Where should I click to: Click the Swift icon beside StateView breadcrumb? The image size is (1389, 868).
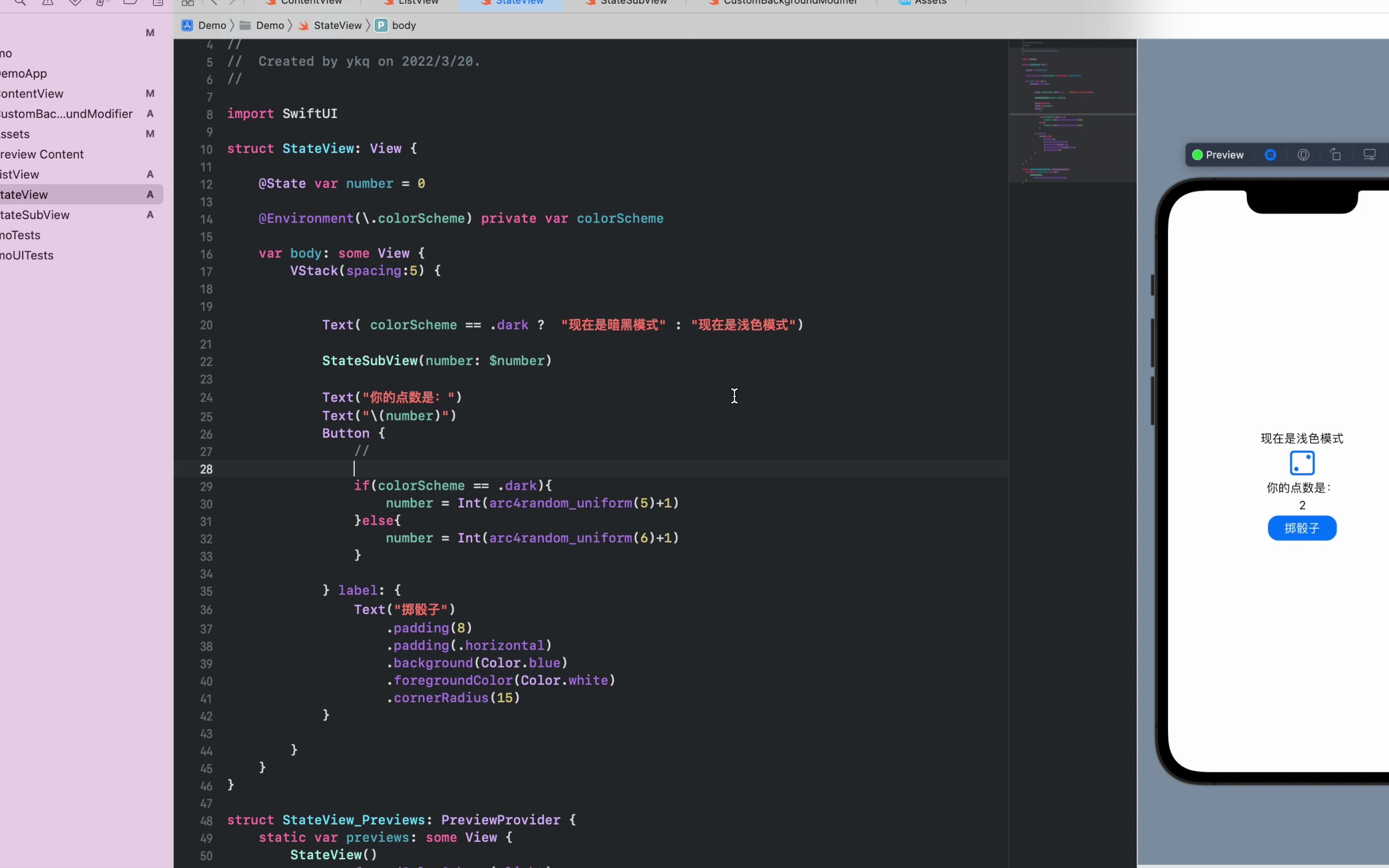[x=303, y=25]
